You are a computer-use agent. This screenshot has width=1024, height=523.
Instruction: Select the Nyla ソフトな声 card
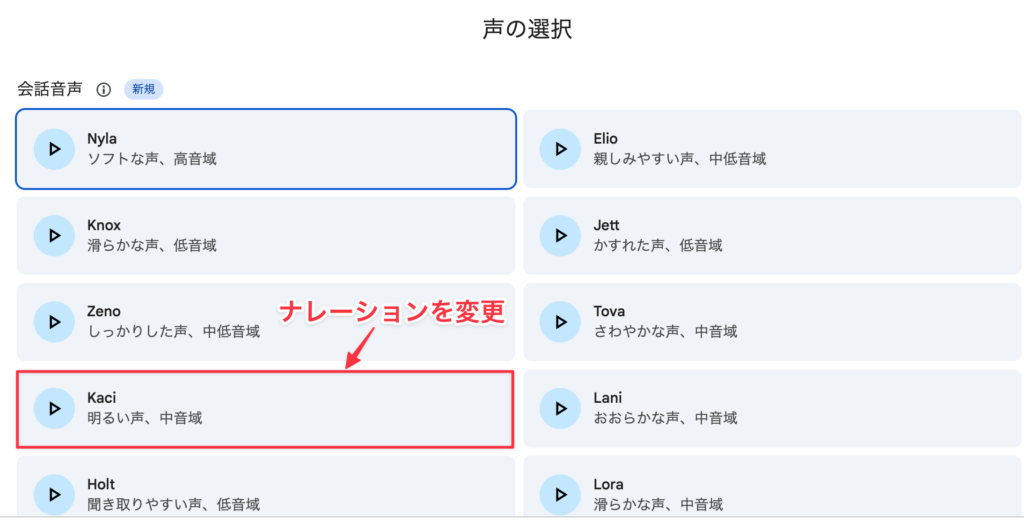click(266, 149)
